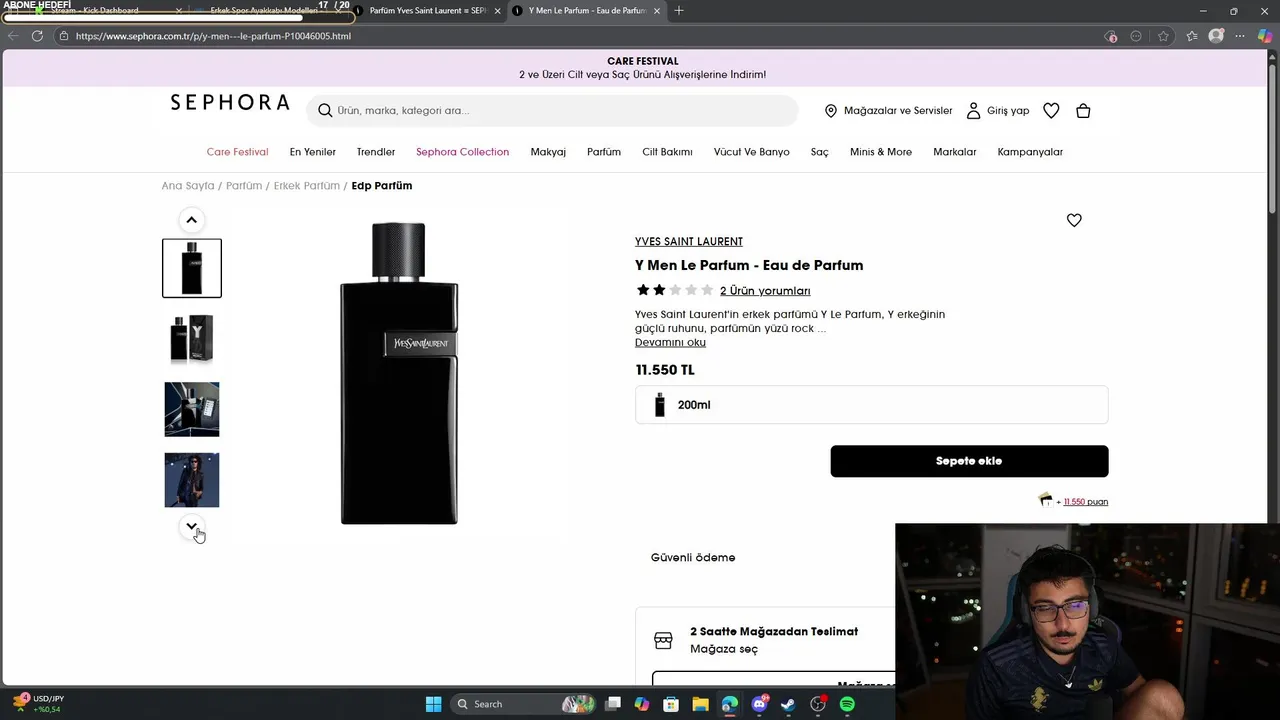Open the shopping basket icon
The image size is (1280, 720).
(1083, 111)
